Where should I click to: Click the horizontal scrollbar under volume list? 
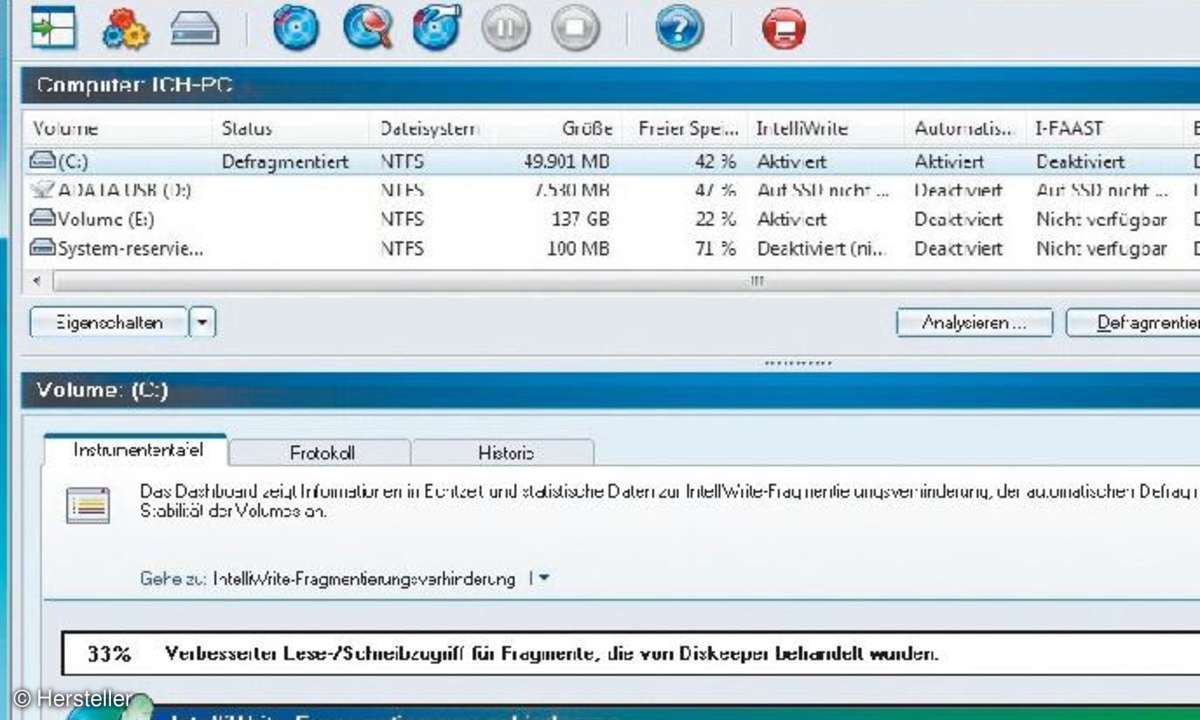coord(600,282)
